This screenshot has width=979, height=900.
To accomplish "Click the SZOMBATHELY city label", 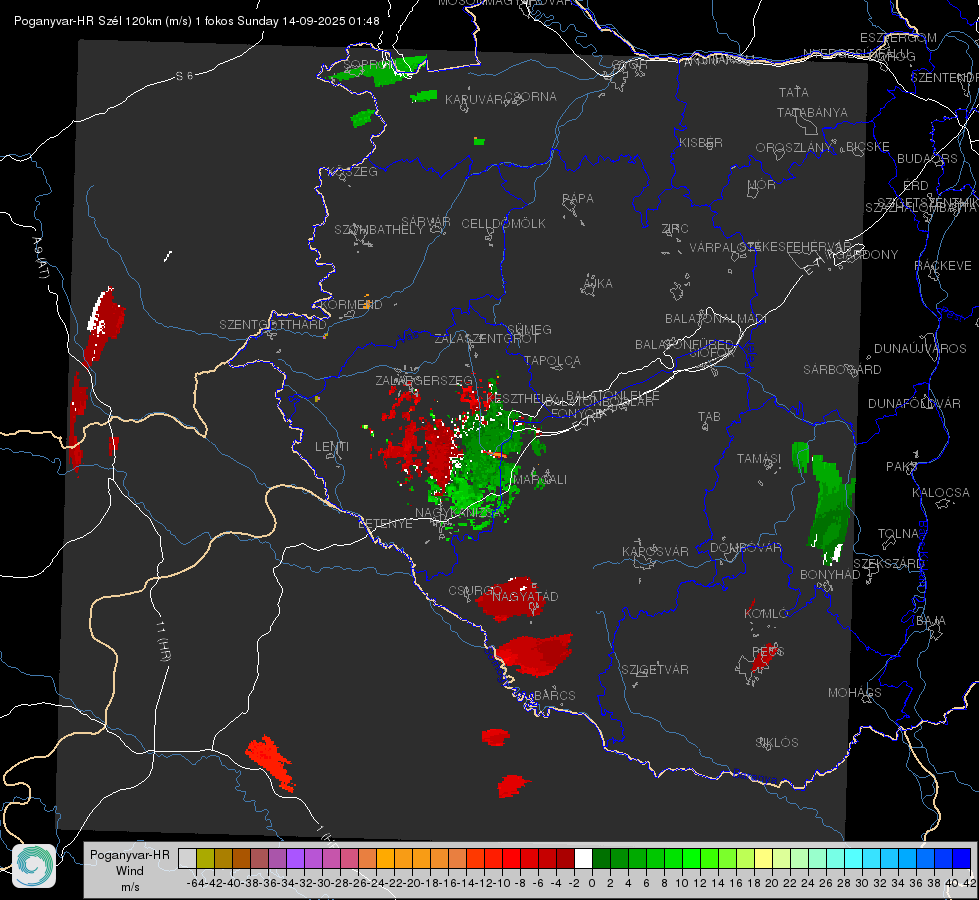I will coord(379,230).
